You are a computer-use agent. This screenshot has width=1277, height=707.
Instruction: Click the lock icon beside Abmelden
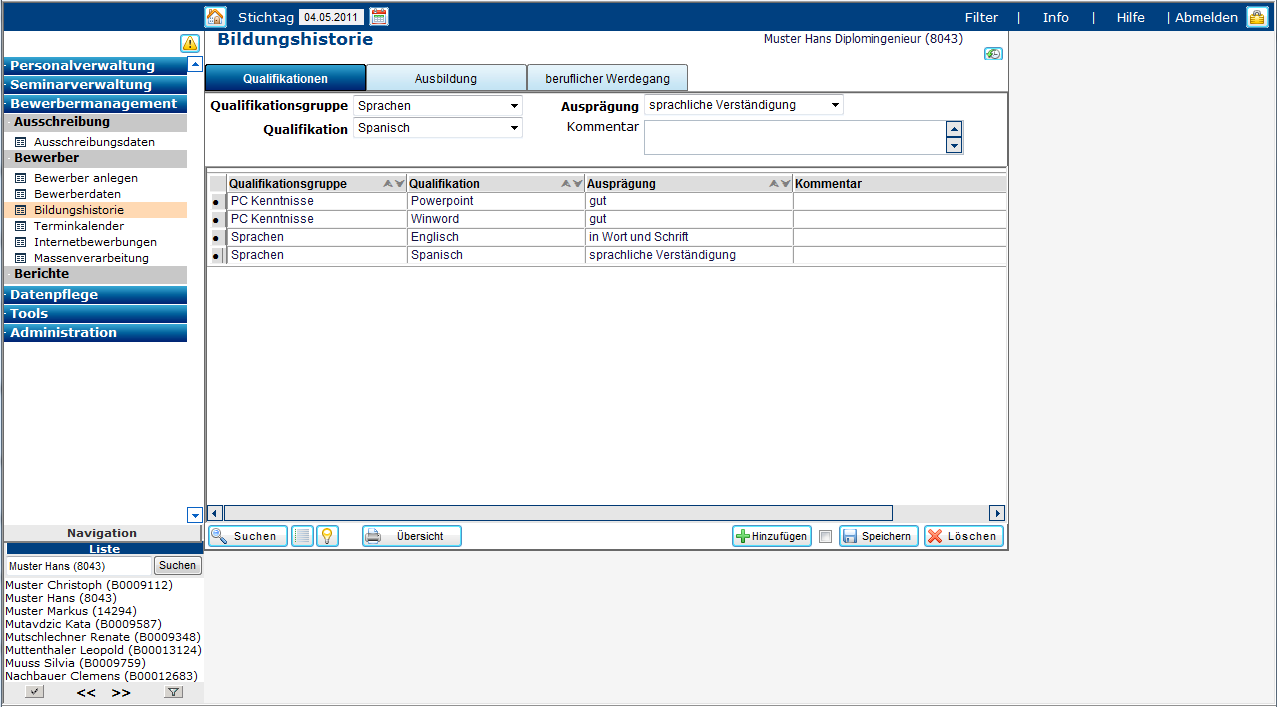[1256, 17]
